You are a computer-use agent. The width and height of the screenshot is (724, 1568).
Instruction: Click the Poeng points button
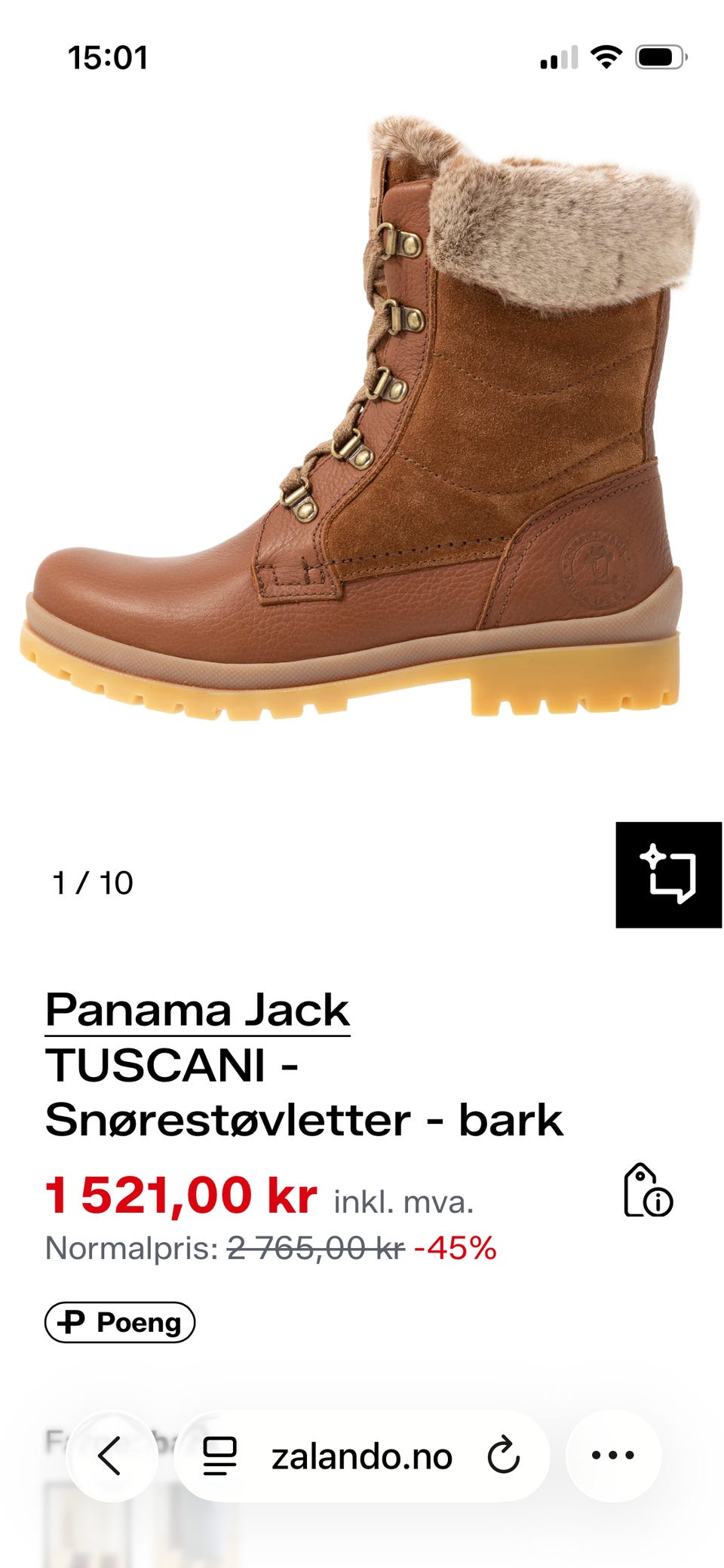click(x=120, y=1322)
